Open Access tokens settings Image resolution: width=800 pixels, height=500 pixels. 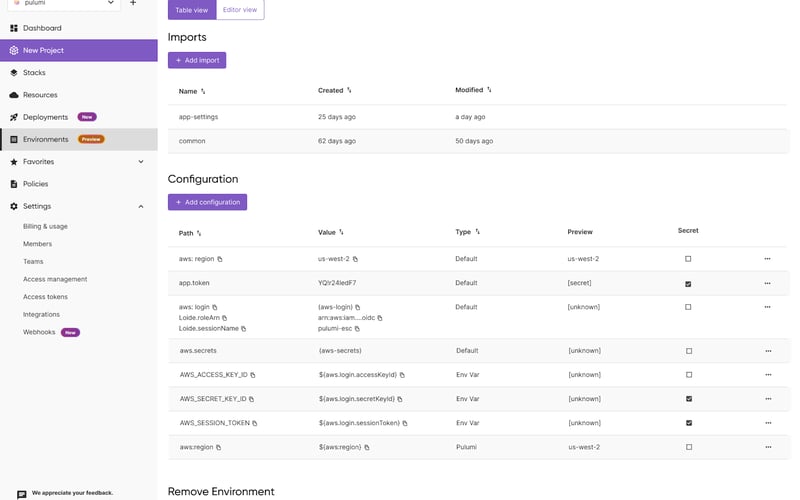[45, 296]
